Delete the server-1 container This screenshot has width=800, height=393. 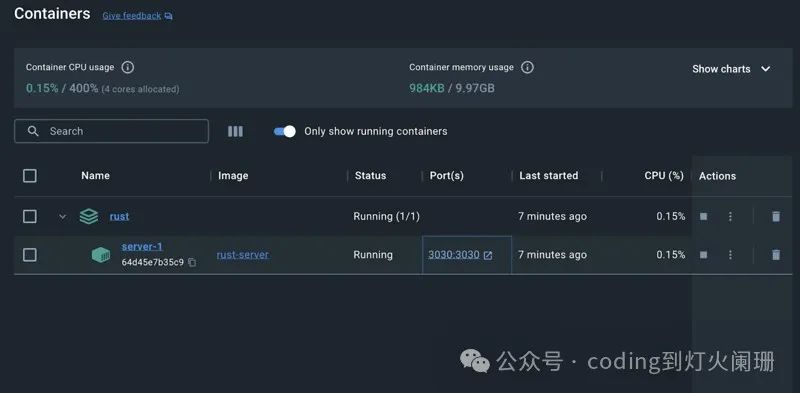776,255
